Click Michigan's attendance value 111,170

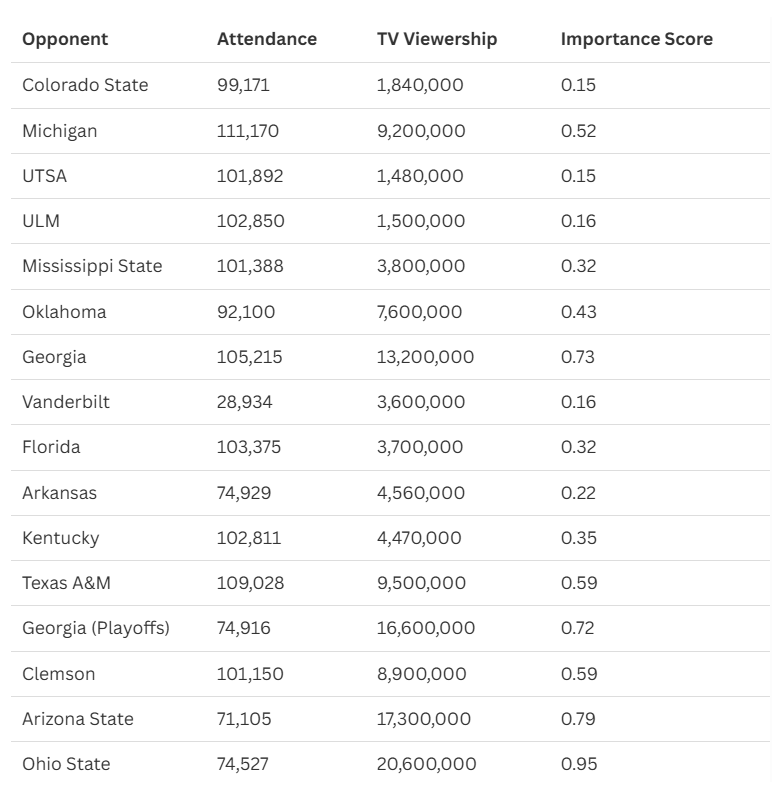pyautogui.click(x=248, y=131)
